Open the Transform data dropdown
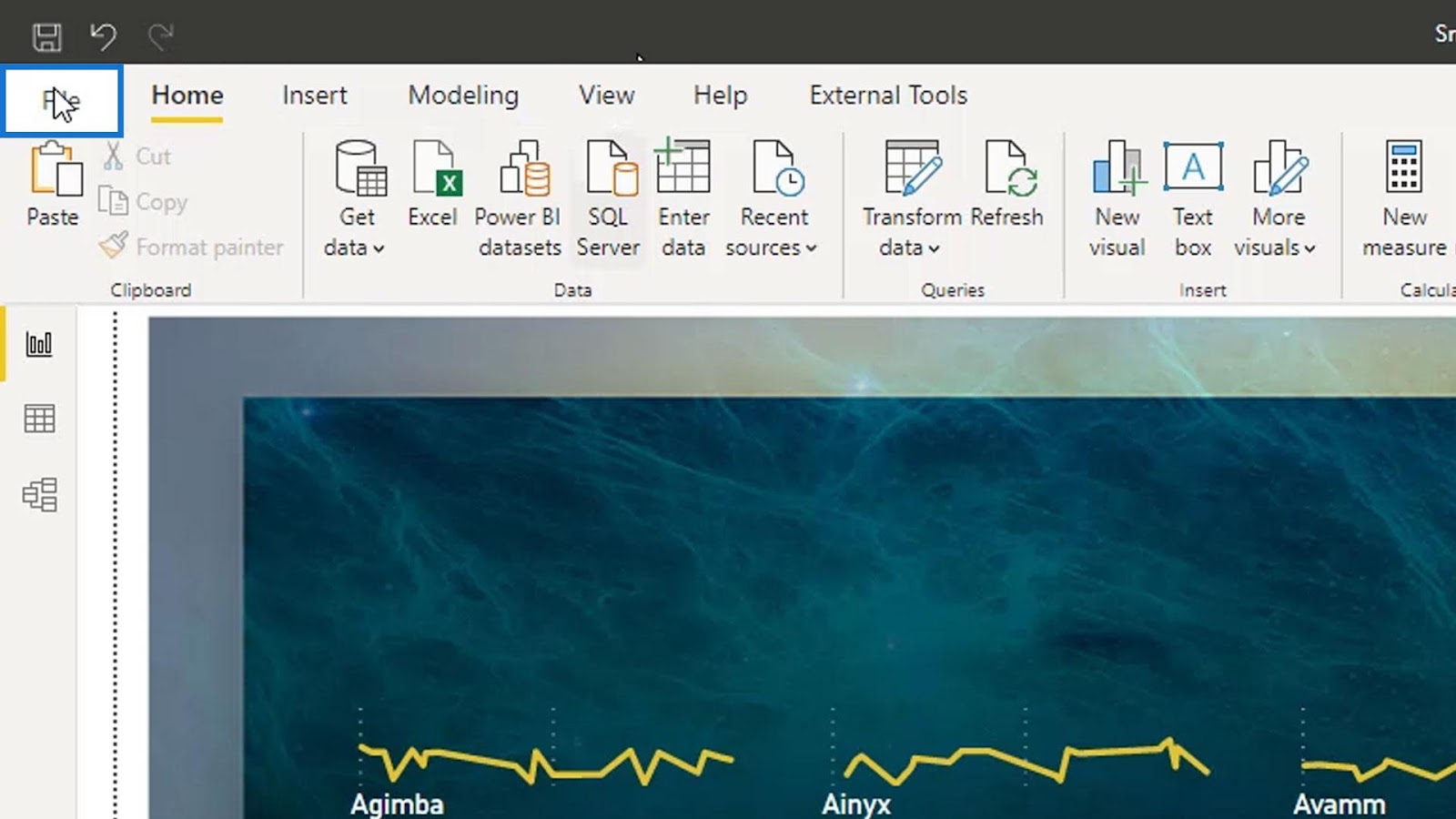 (912, 199)
